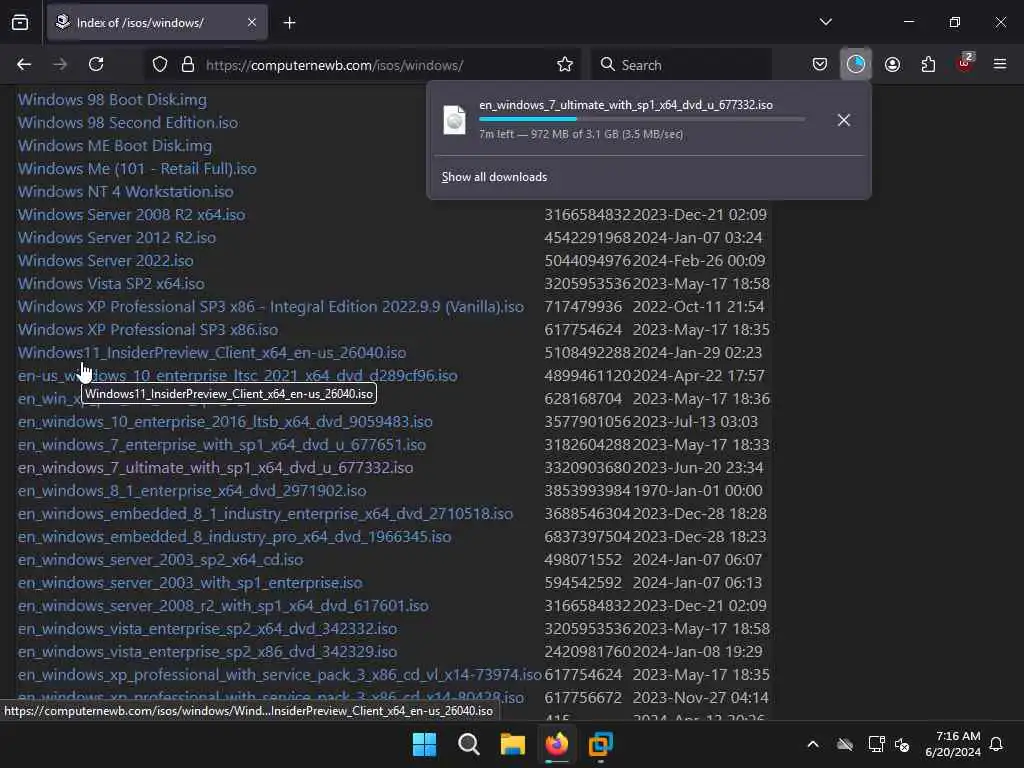1024x768 pixels.
Task: Open the uBlock Origin extension icon
Action: [x=965, y=63]
